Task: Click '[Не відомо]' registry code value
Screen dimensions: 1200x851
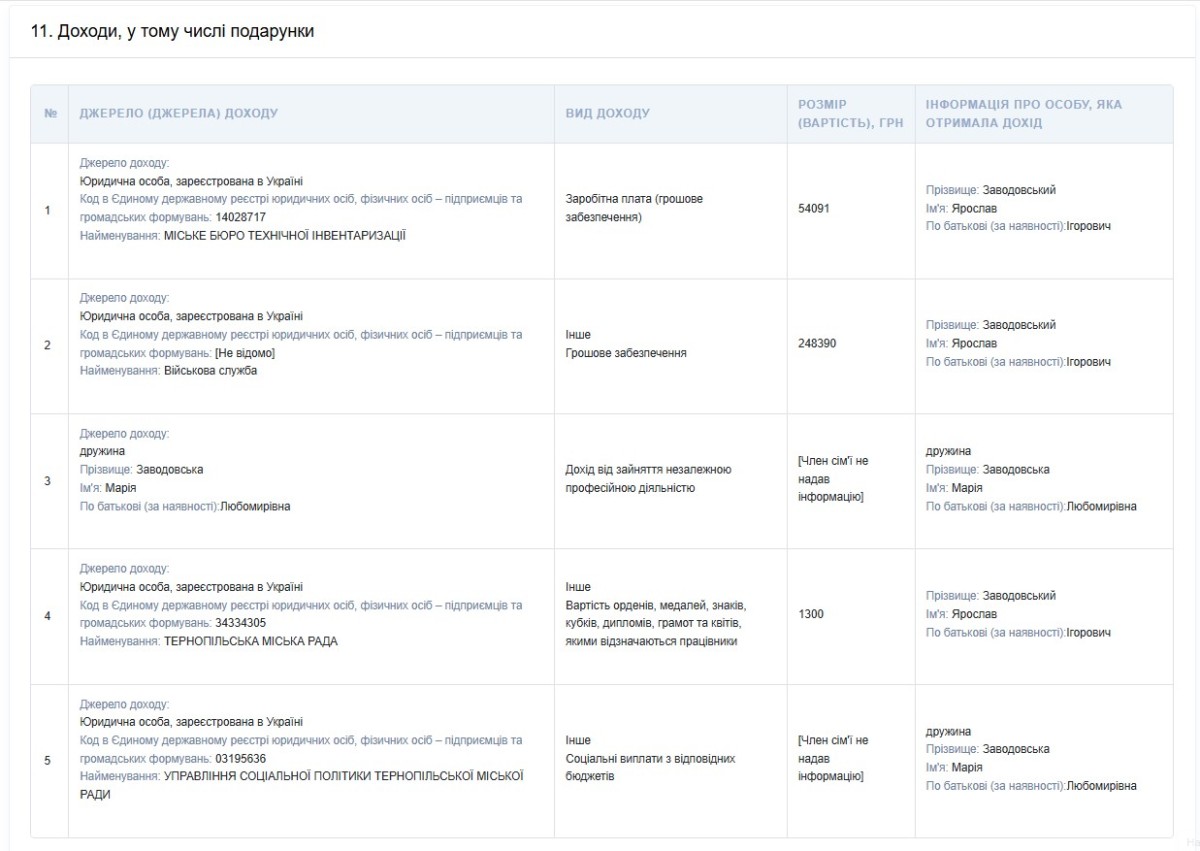Action: tap(245, 352)
